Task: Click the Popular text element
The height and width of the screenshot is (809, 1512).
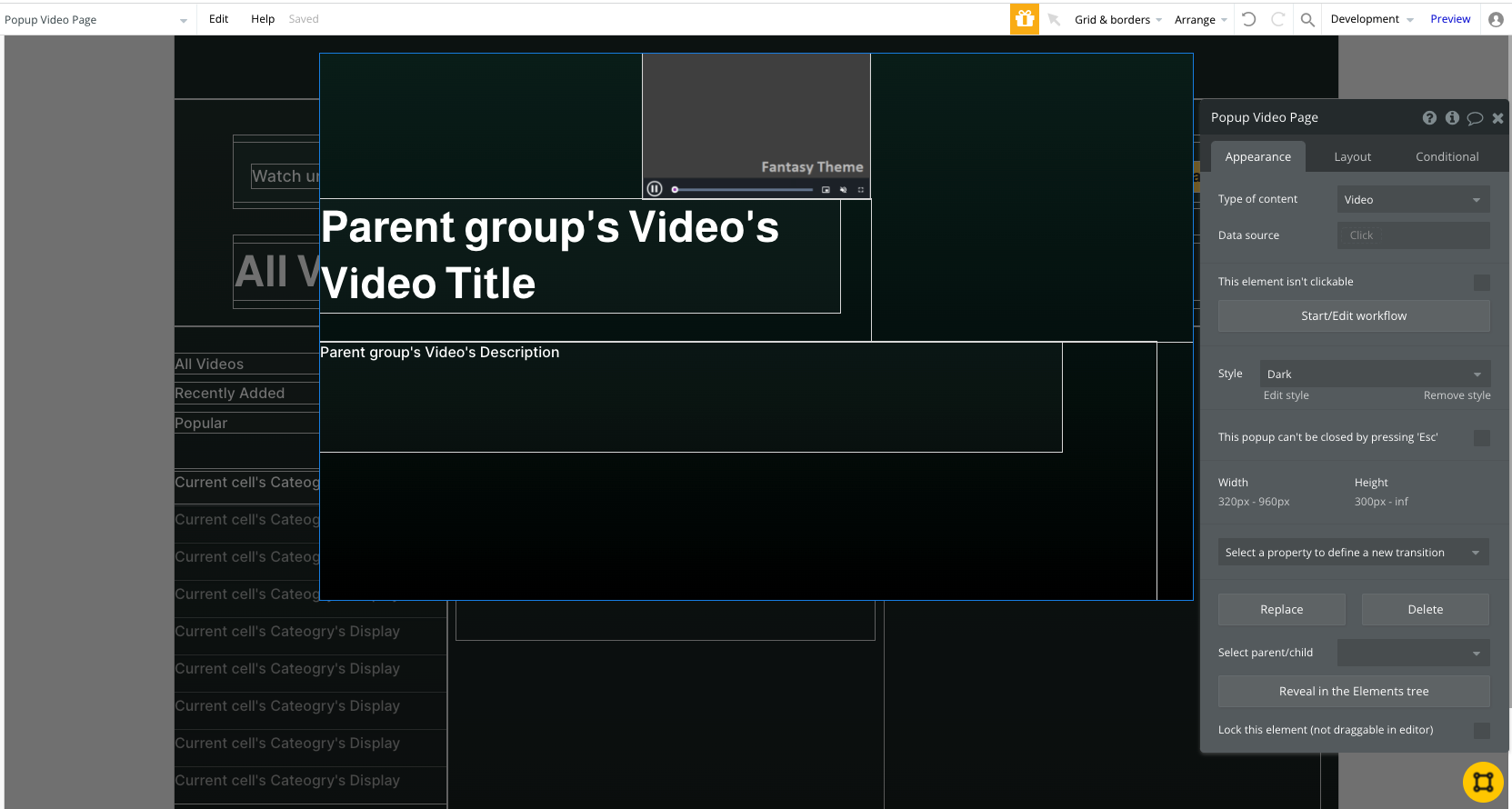Action: pos(201,424)
